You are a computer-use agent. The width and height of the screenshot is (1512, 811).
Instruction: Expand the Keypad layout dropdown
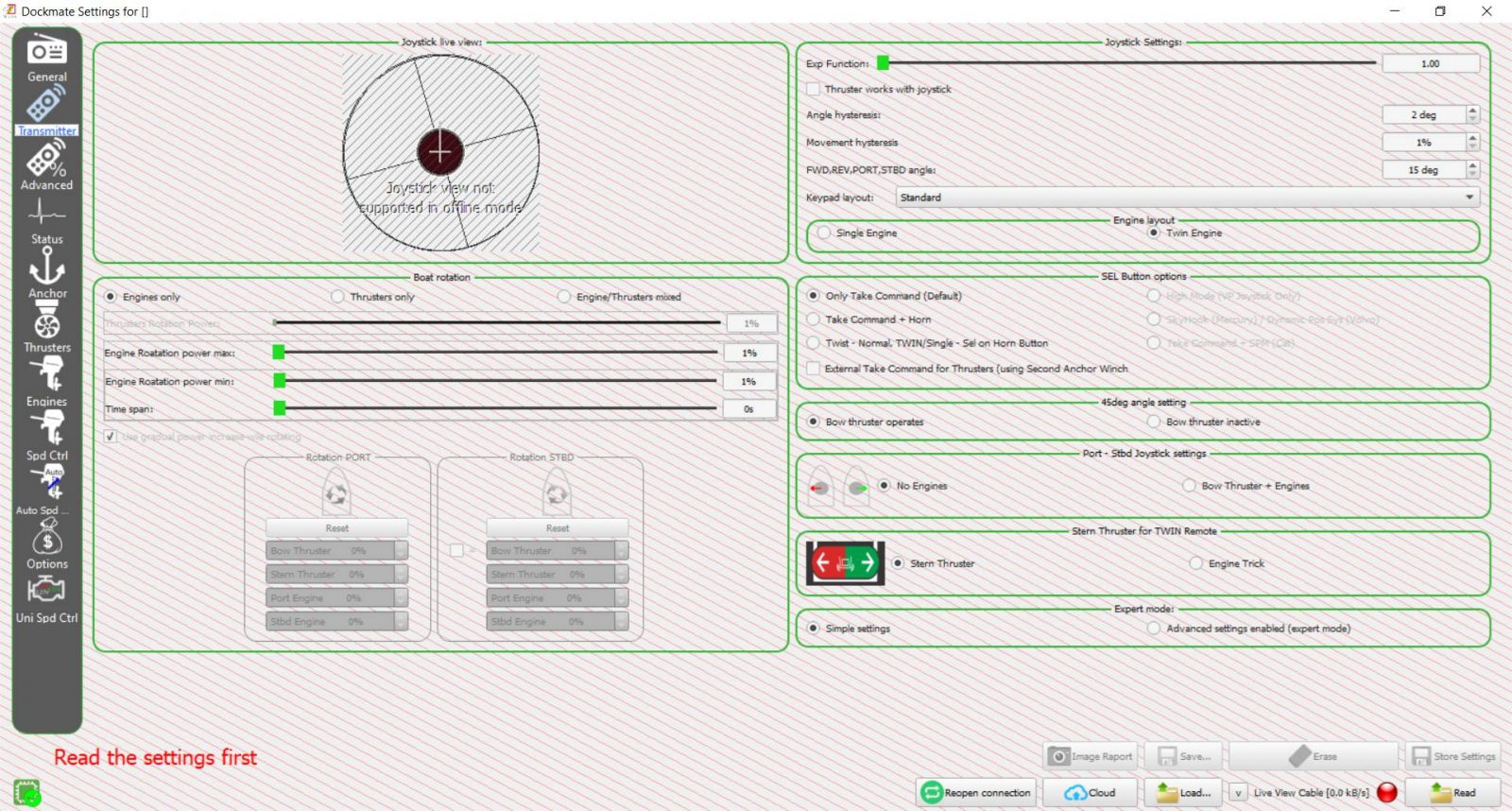tap(1469, 198)
